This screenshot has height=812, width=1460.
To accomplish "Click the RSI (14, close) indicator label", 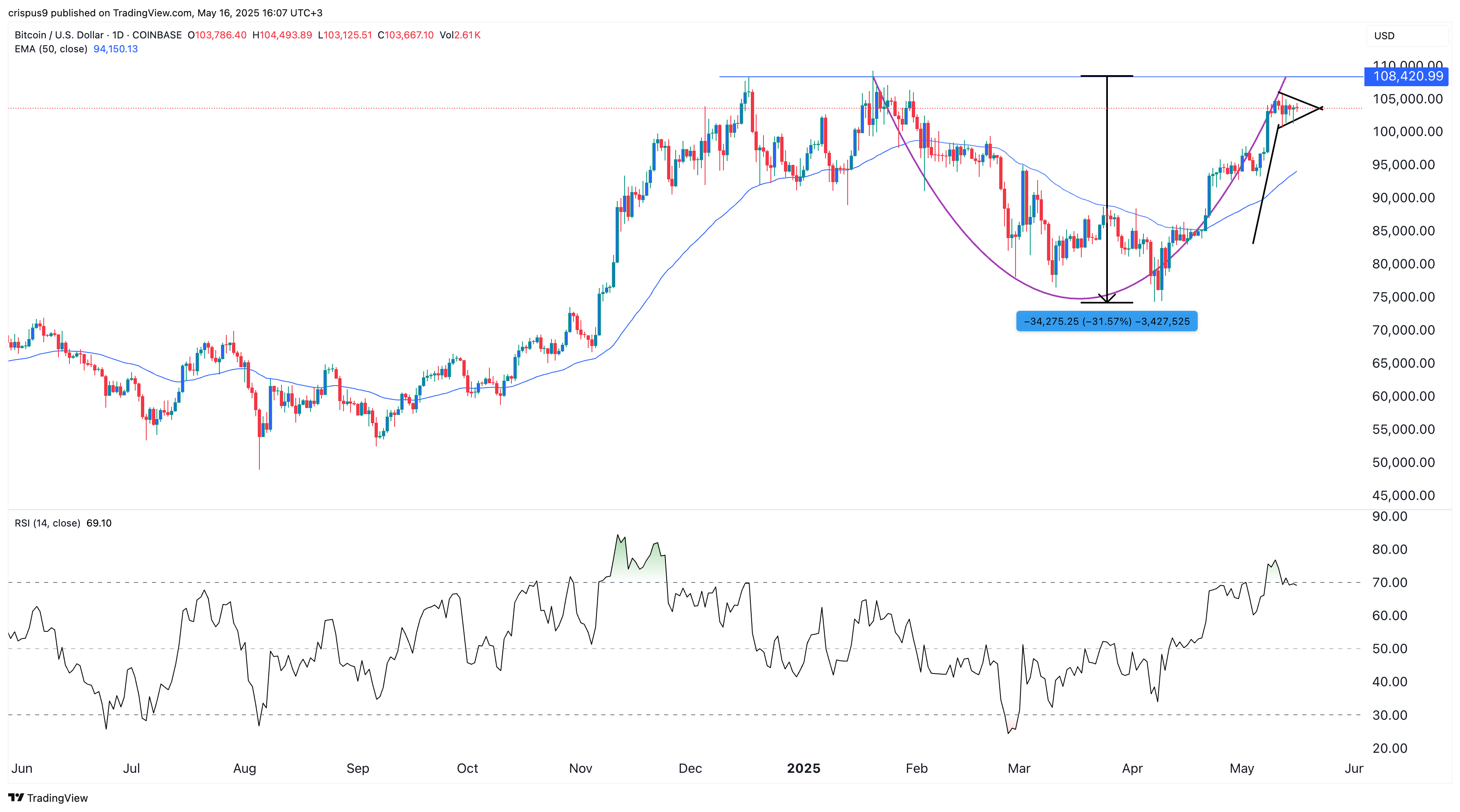I will [47, 523].
